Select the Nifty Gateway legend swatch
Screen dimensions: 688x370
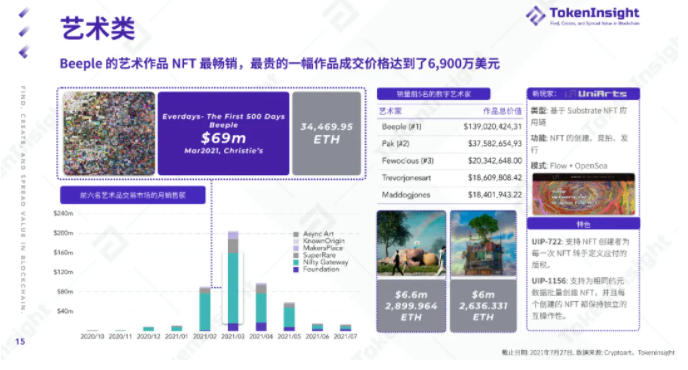[x=296, y=262]
